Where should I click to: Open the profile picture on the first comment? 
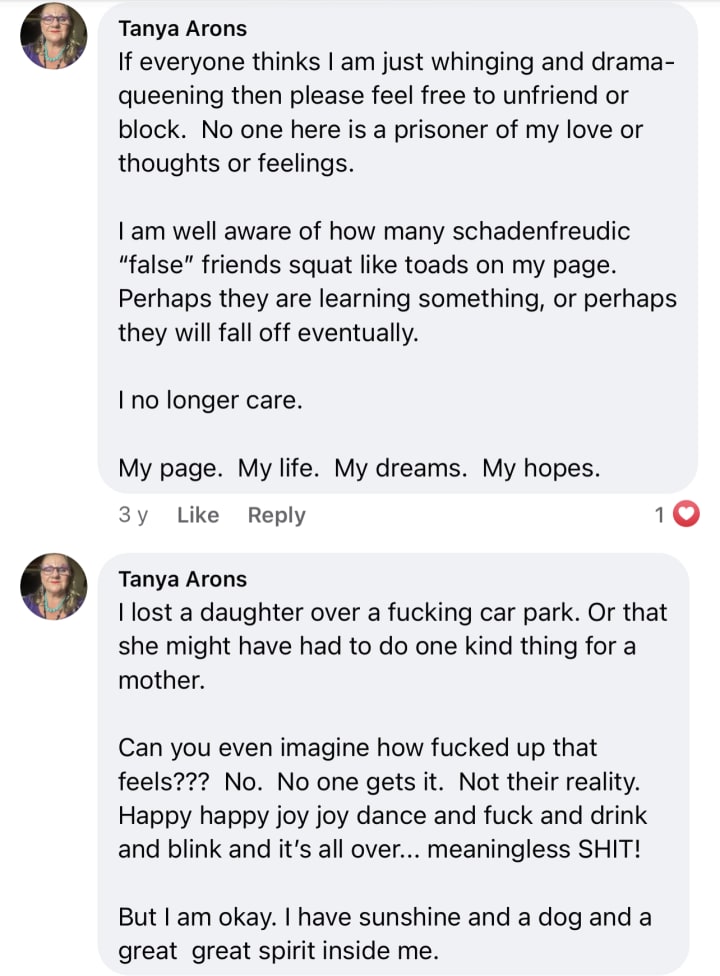54,37
